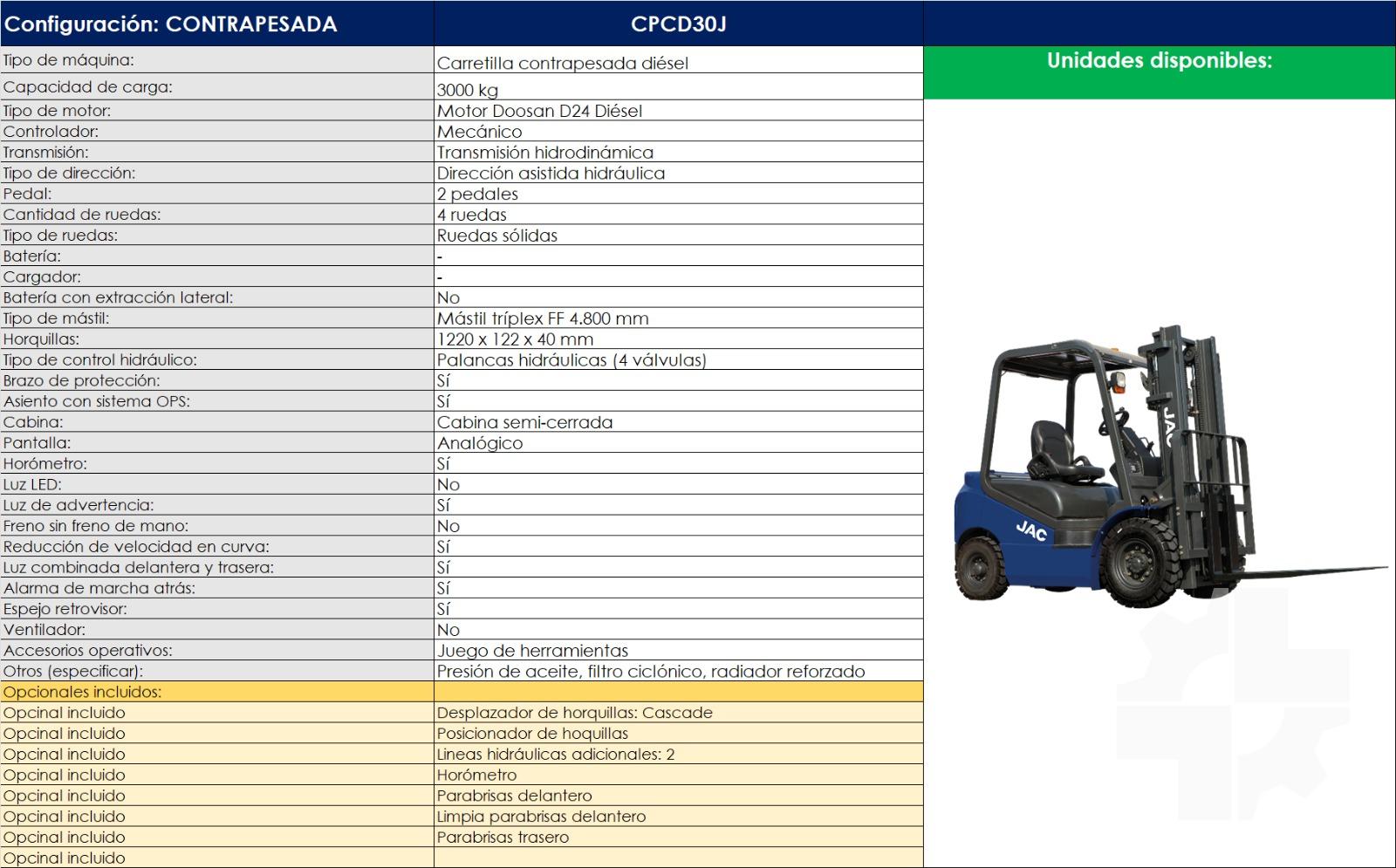The image size is (1396, 868).
Task: Click the "Ruedas sólidas" wheel type value
Action: point(496,236)
